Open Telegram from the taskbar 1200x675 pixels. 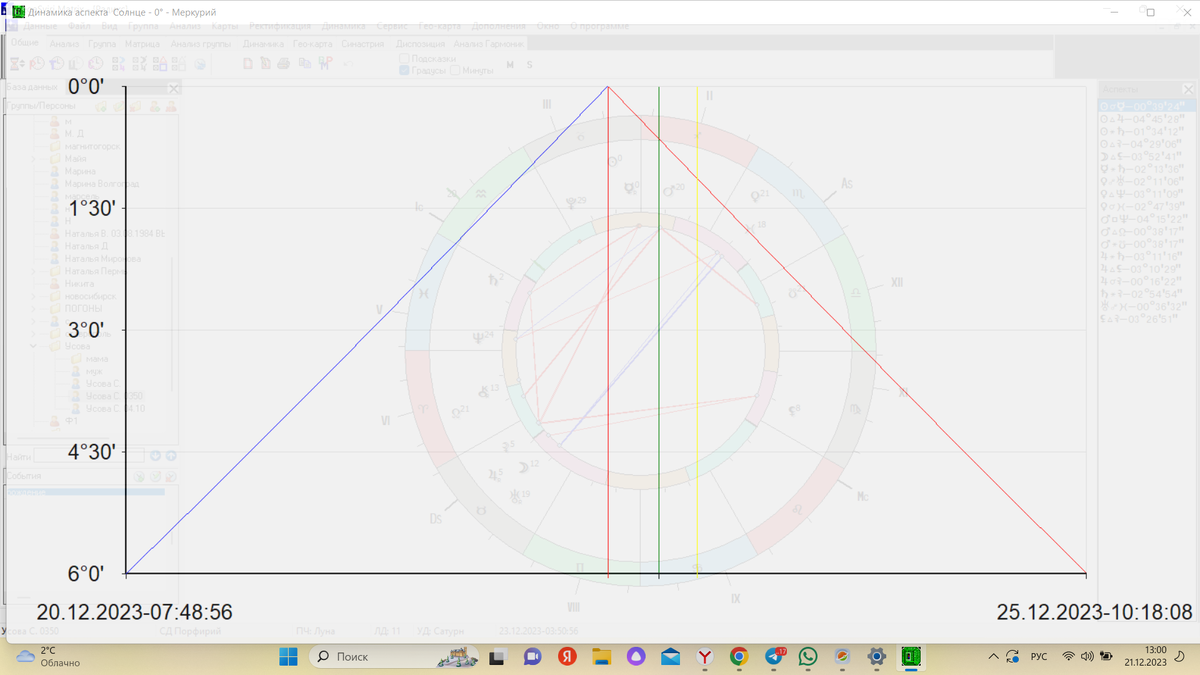[775, 656]
